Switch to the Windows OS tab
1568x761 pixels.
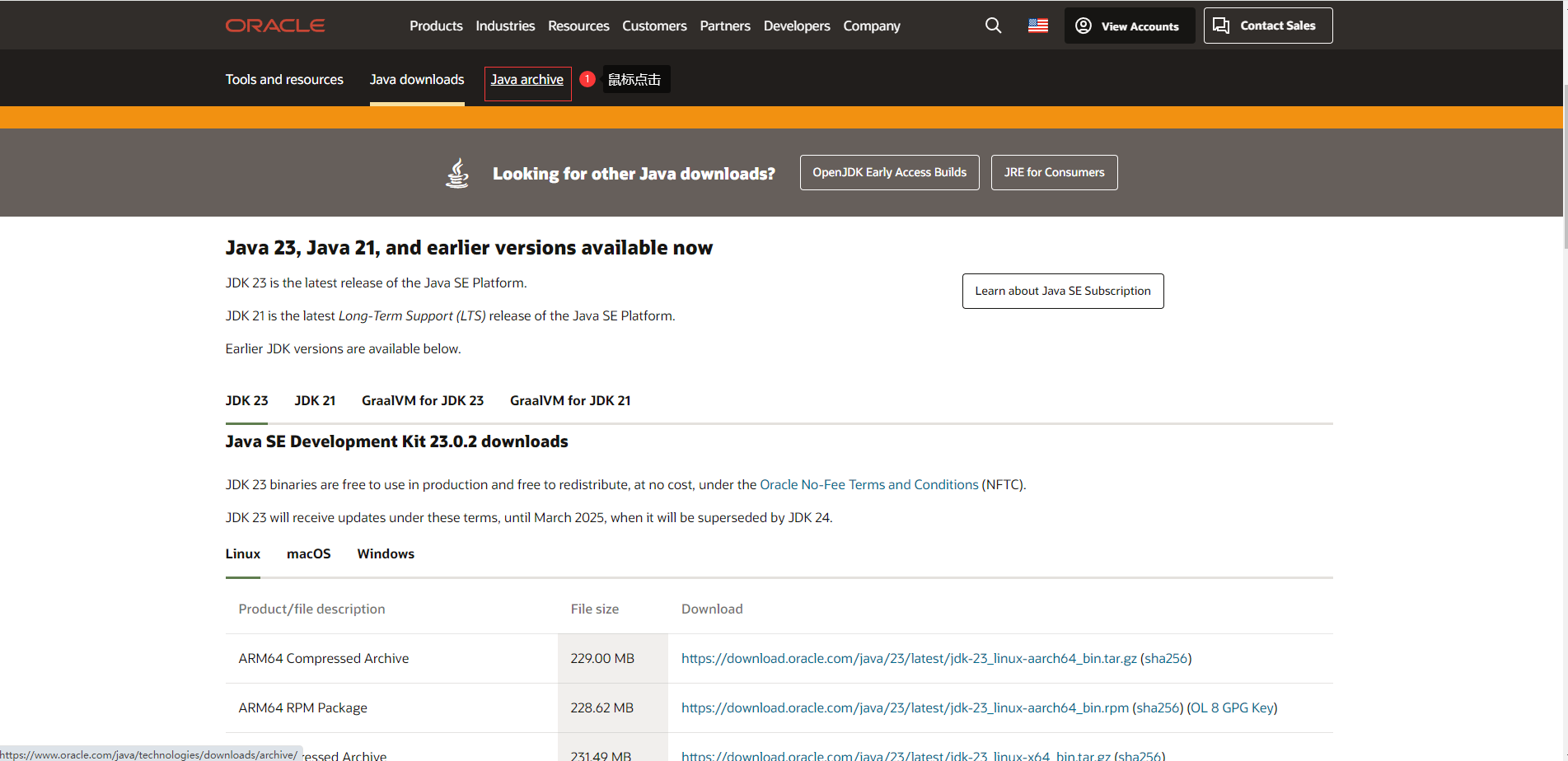(386, 553)
